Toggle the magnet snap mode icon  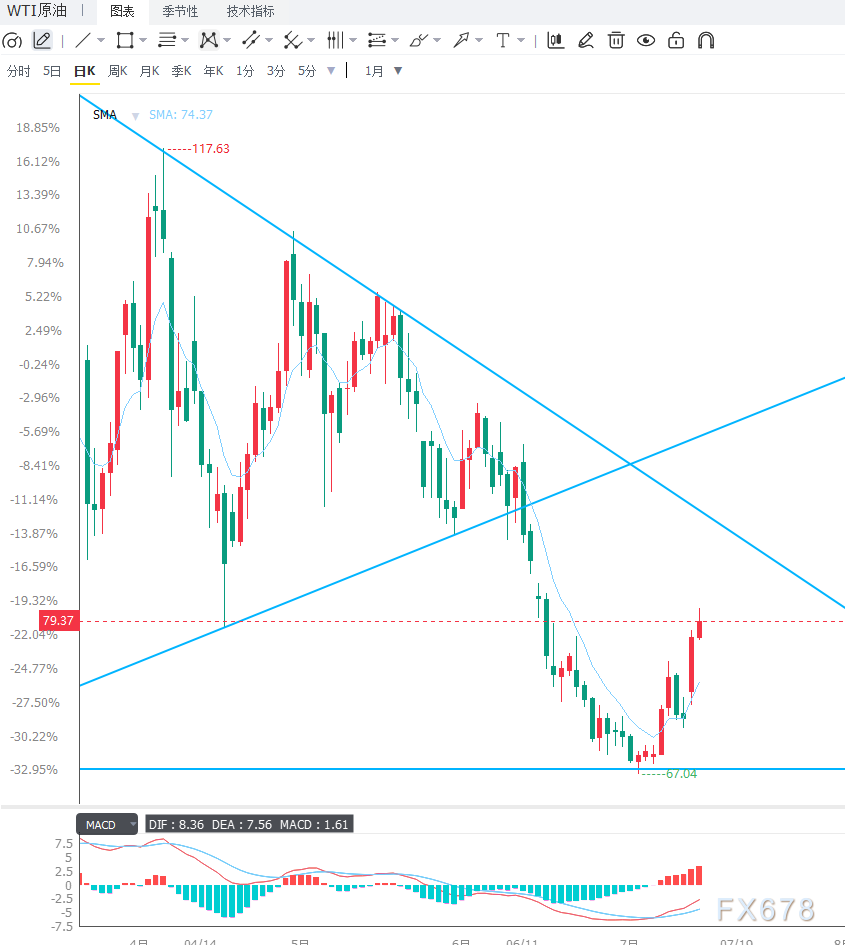tap(706, 40)
